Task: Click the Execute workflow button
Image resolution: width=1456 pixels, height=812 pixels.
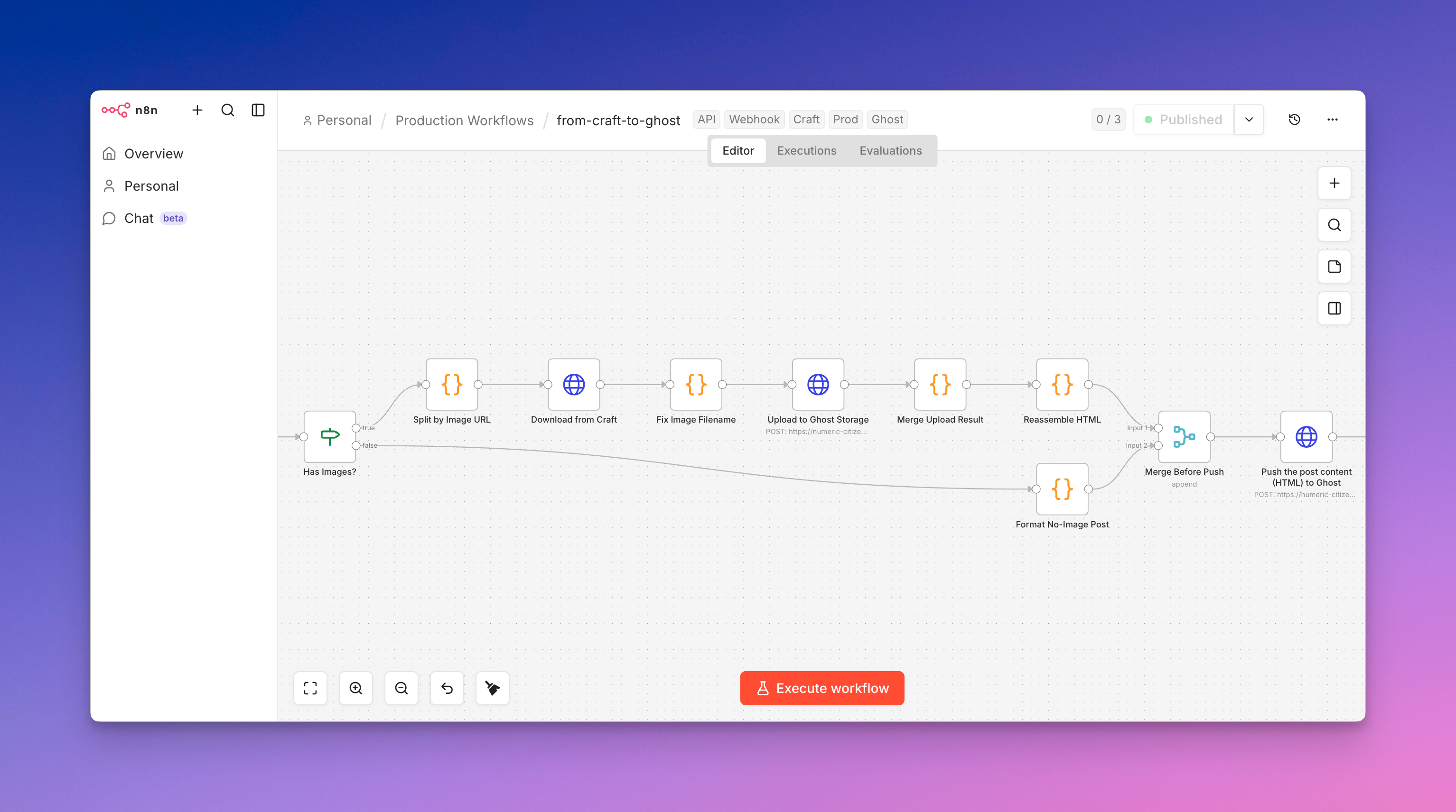Action: point(822,688)
